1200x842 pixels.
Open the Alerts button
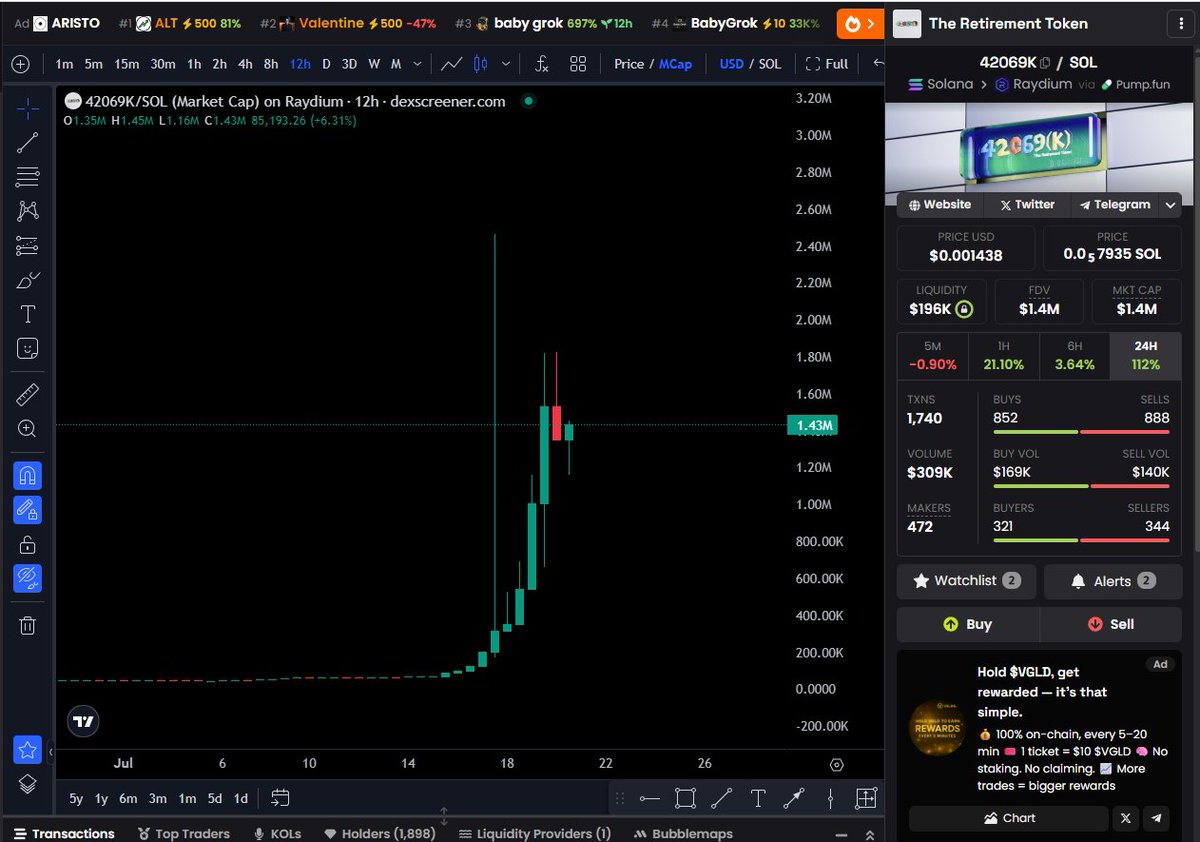pyautogui.click(x=1112, y=580)
